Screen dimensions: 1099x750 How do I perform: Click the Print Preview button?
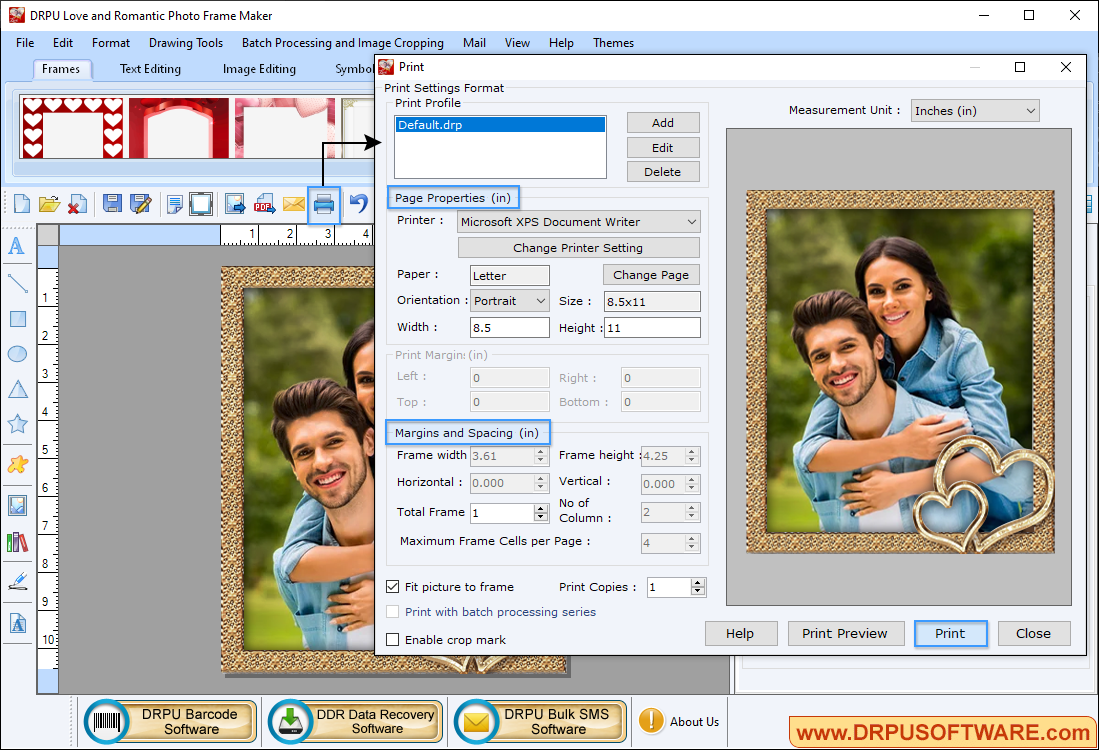tap(845, 633)
